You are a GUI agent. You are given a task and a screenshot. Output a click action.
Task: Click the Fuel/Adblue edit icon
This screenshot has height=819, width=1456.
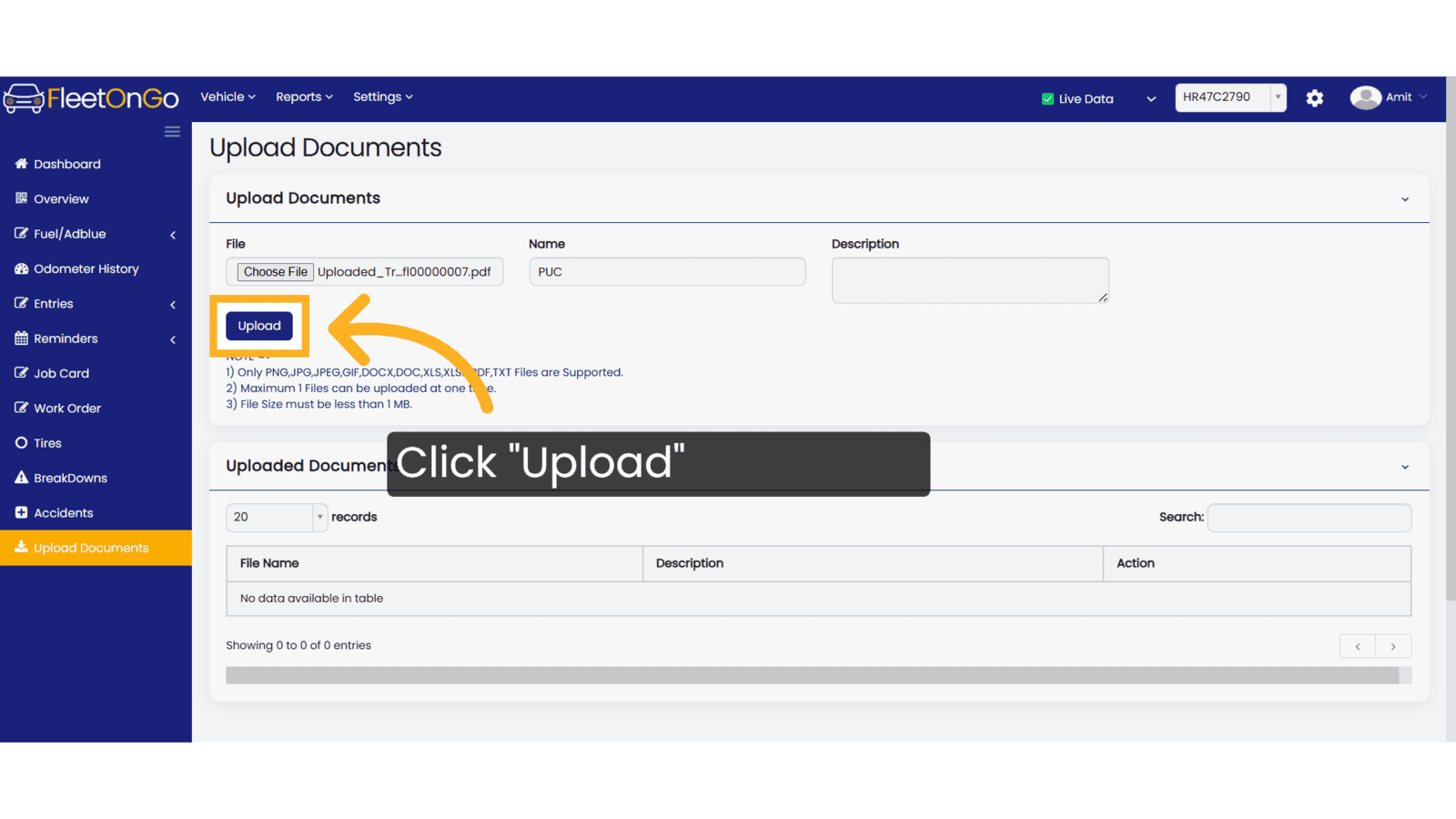click(x=21, y=234)
